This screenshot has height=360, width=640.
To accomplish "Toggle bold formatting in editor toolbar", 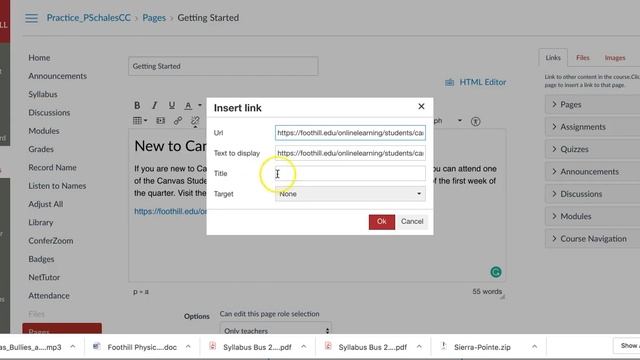I will pos(137,105).
